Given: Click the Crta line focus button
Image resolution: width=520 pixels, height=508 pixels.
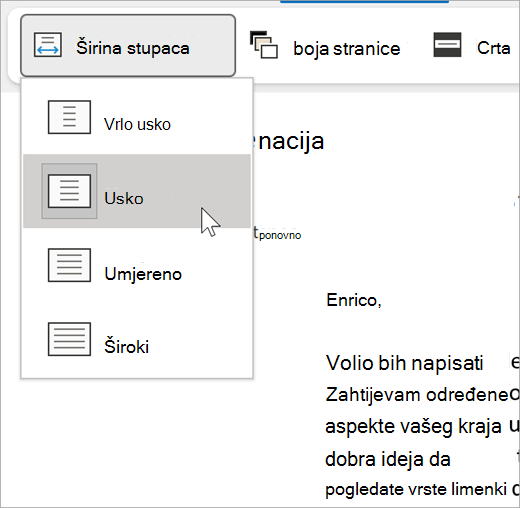Looking at the screenshot, I should [x=472, y=46].
